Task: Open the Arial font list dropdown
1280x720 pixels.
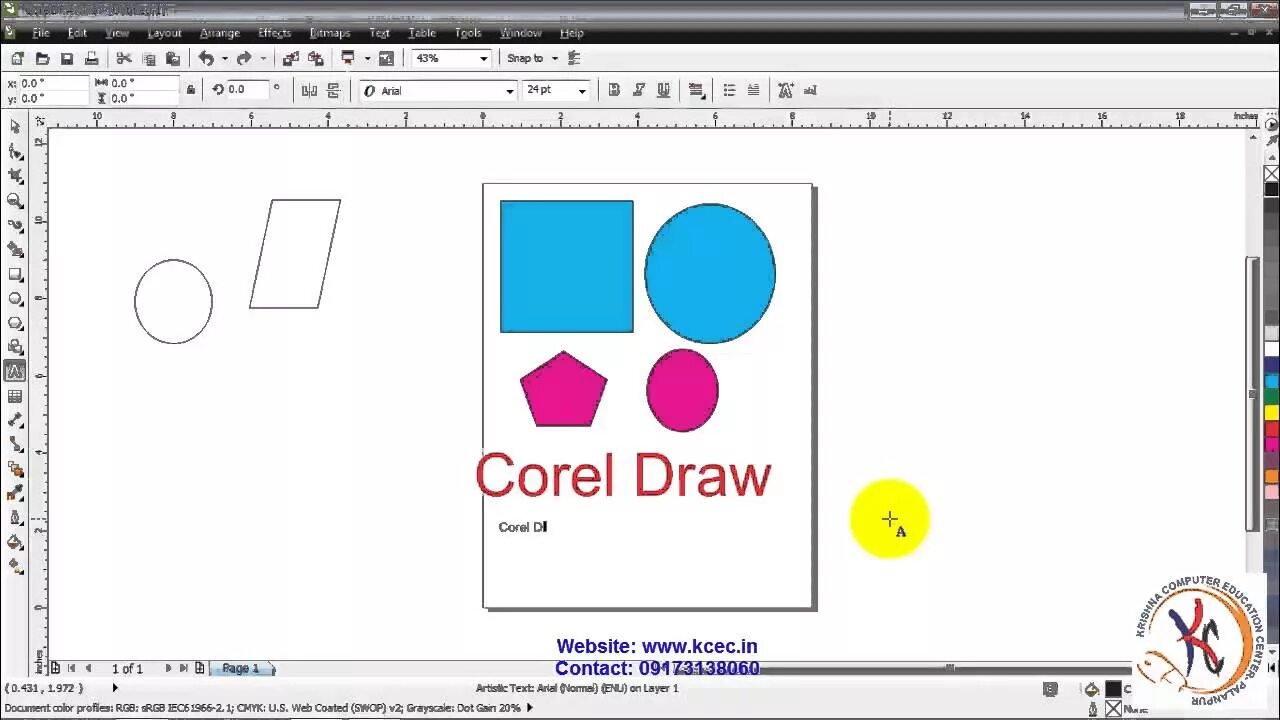Action: point(509,91)
